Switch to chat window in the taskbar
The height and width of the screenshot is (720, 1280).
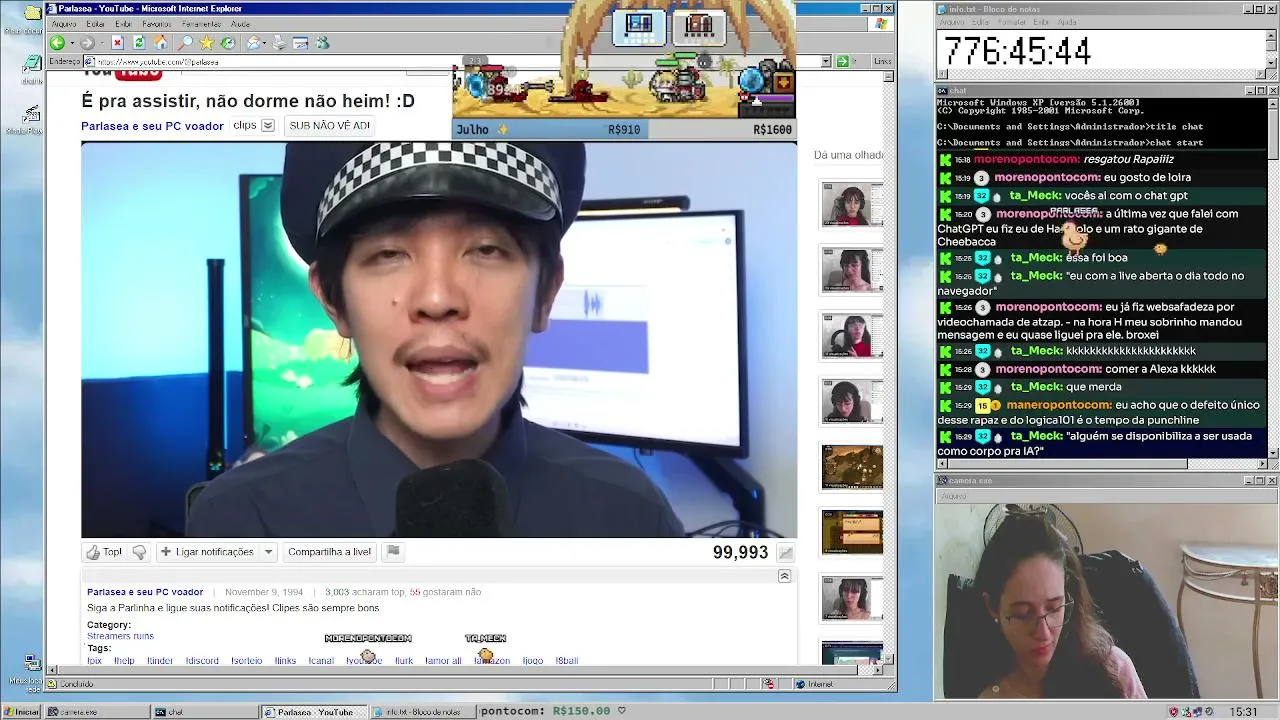click(x=205, y=712)
